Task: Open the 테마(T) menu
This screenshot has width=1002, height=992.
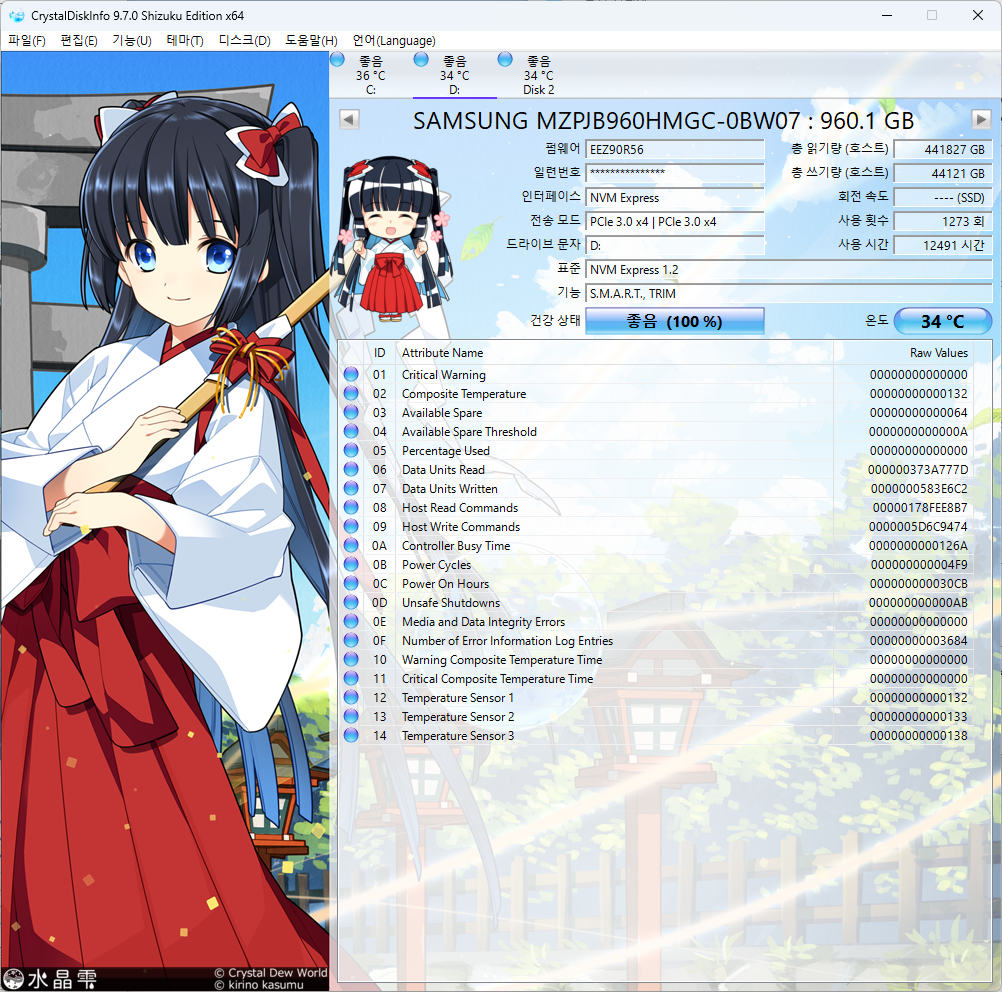Action: [184, 41]
